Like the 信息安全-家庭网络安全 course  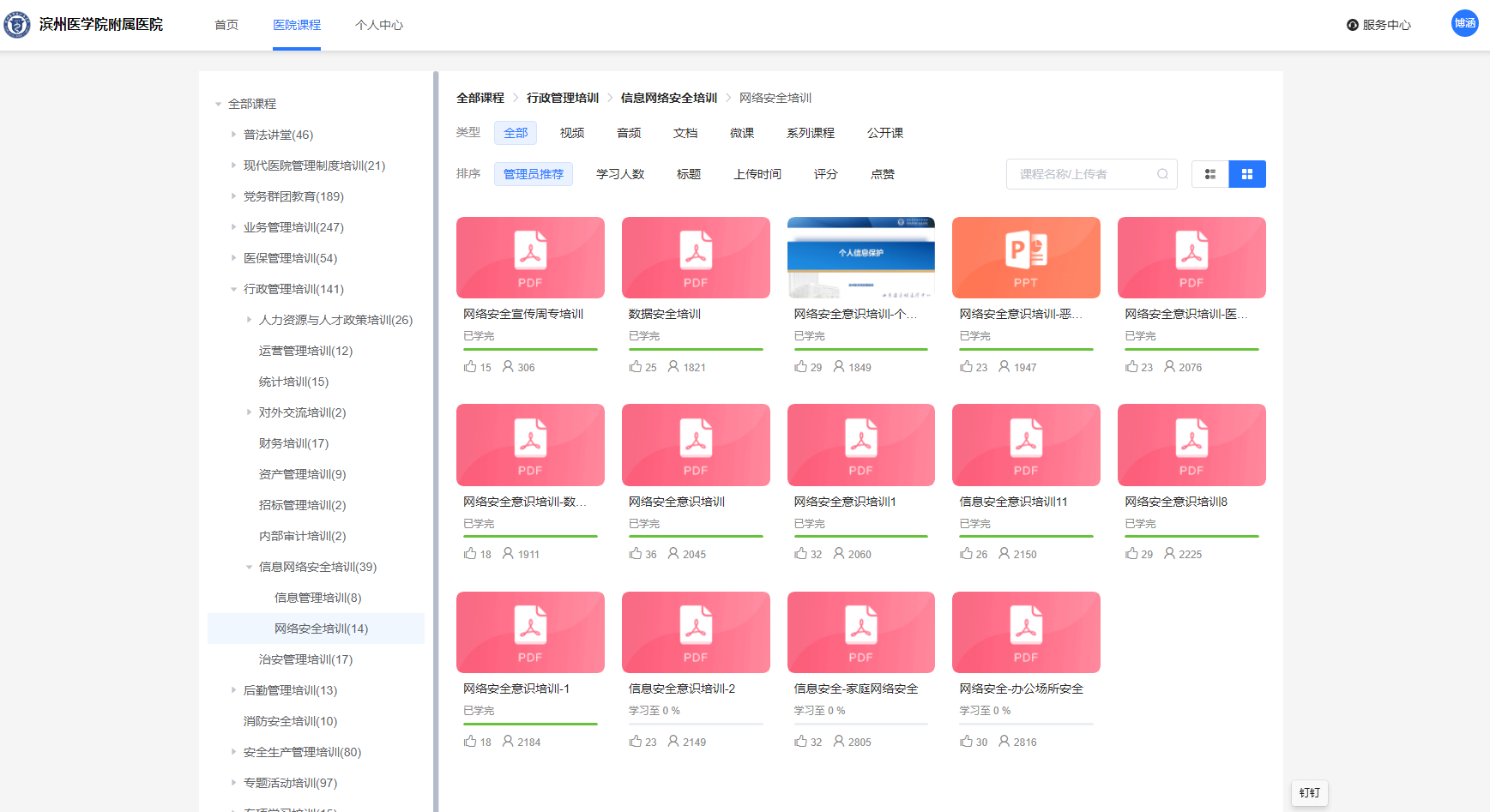pyautogui.click(x=801, y=742)
